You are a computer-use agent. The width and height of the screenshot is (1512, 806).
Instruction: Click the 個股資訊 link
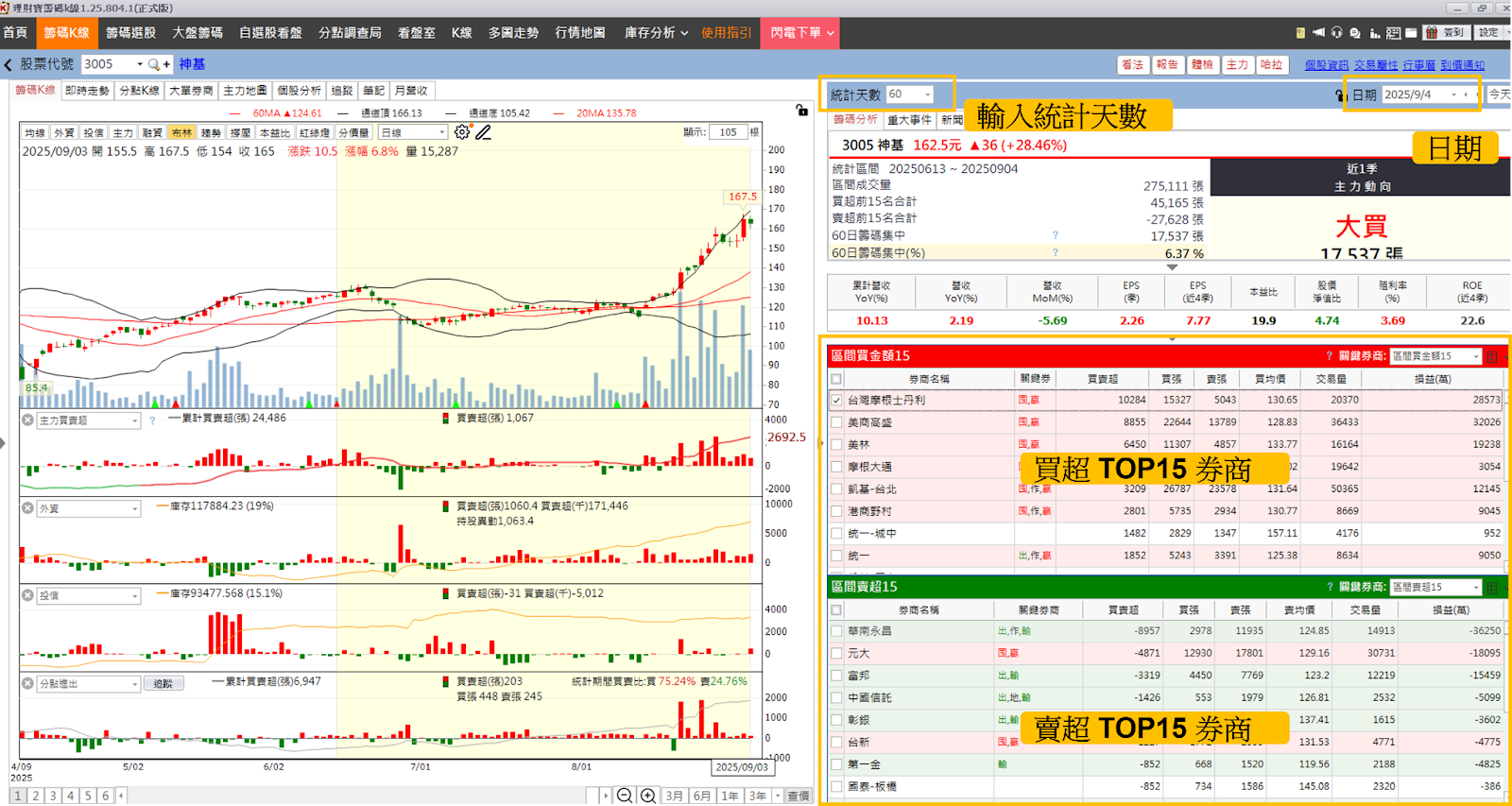point(1326,65)
